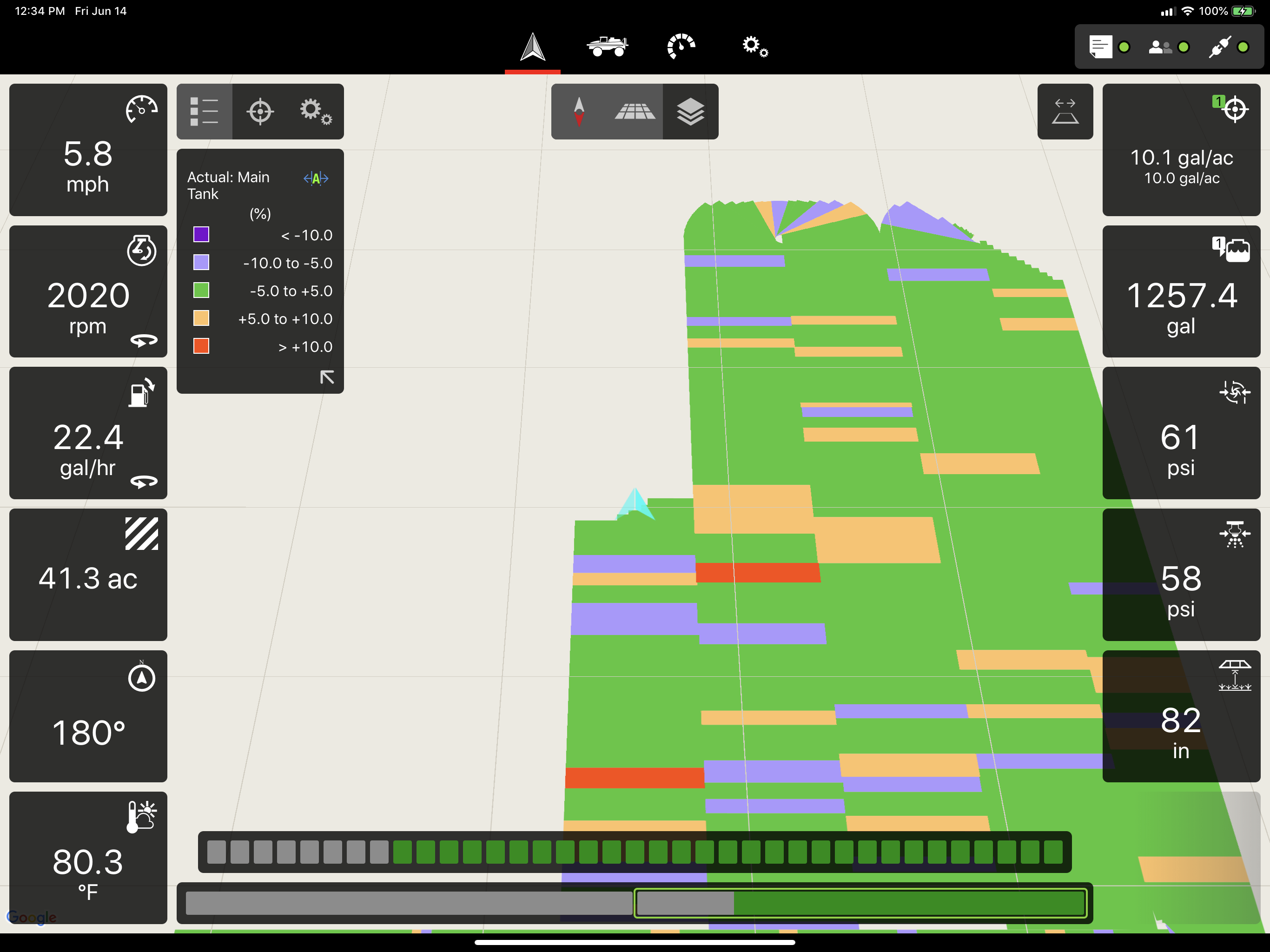The width and height of the screenshot is (1270, 952).
Task: Select the crosshair target tool in map toolbar
Action: pos(259,112)
